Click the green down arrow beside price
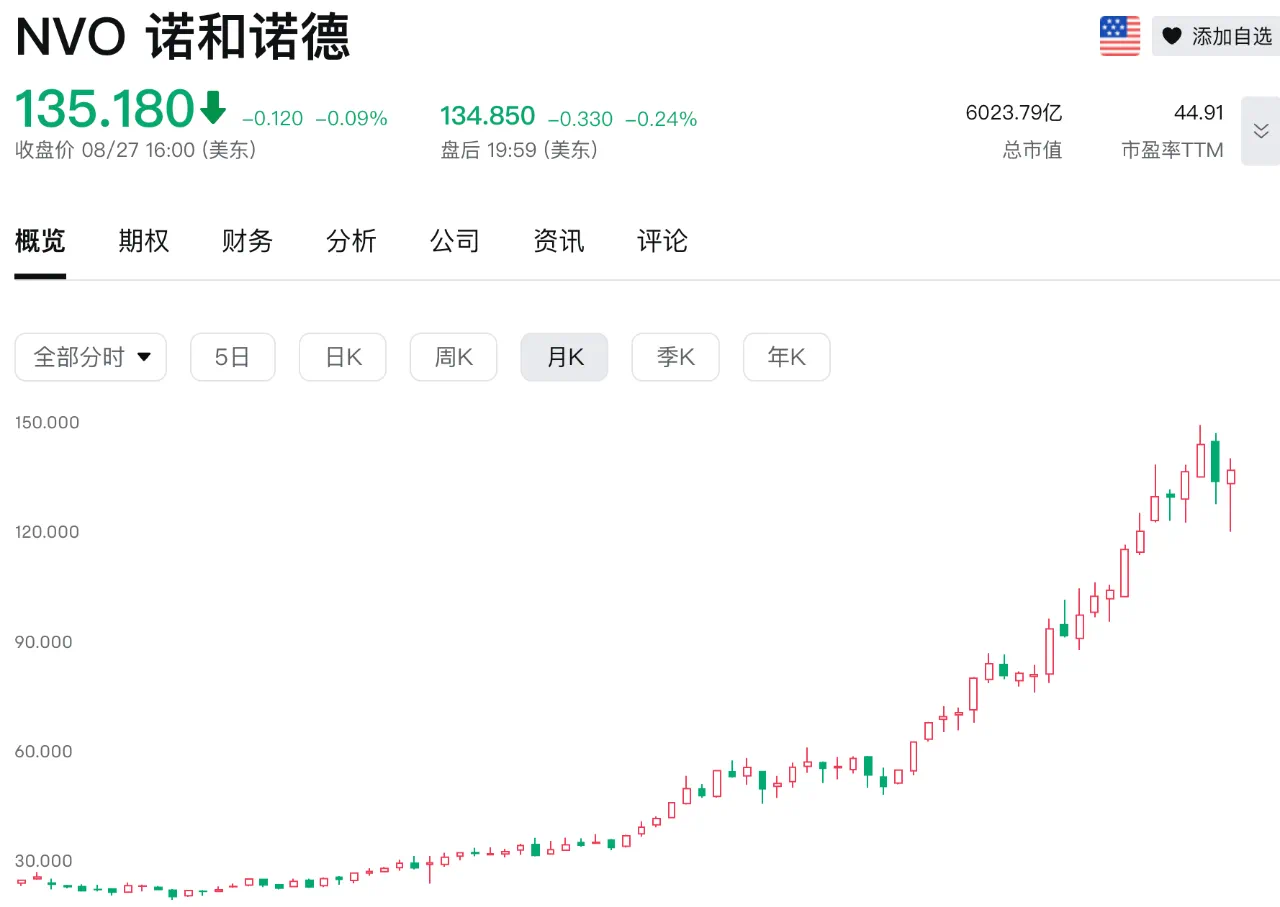Image resolution: width=1280 pixels, height=907 pixels. [214, 108]
